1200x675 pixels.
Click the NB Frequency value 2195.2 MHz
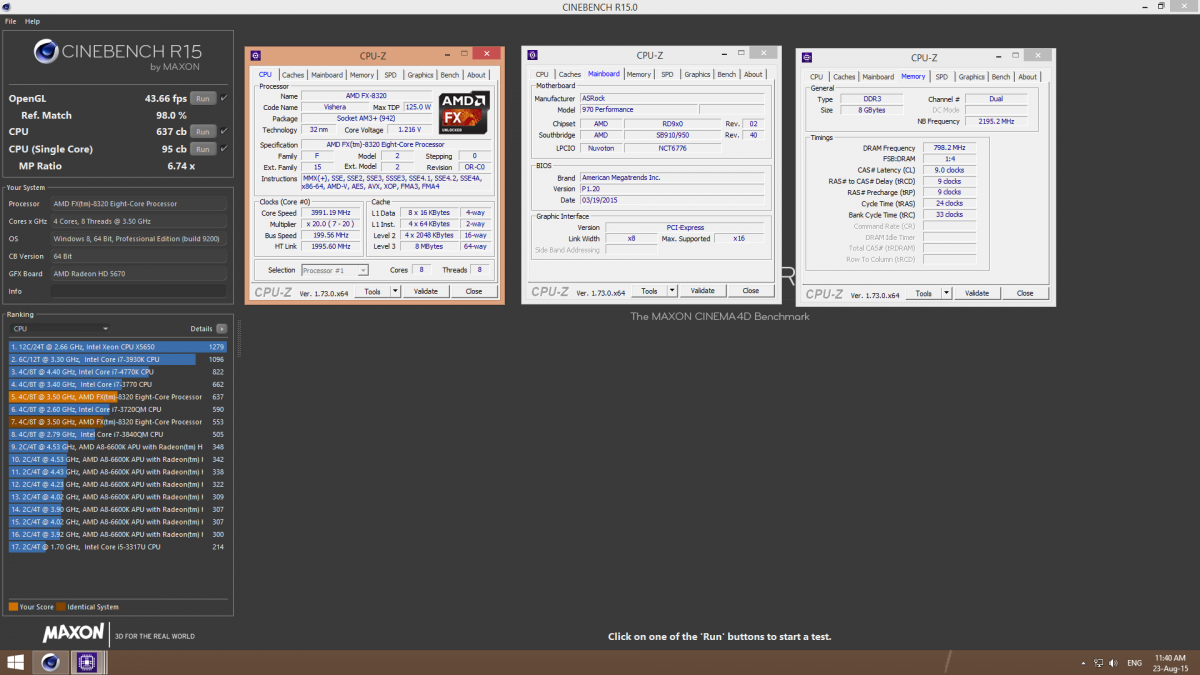pos(994,121)
